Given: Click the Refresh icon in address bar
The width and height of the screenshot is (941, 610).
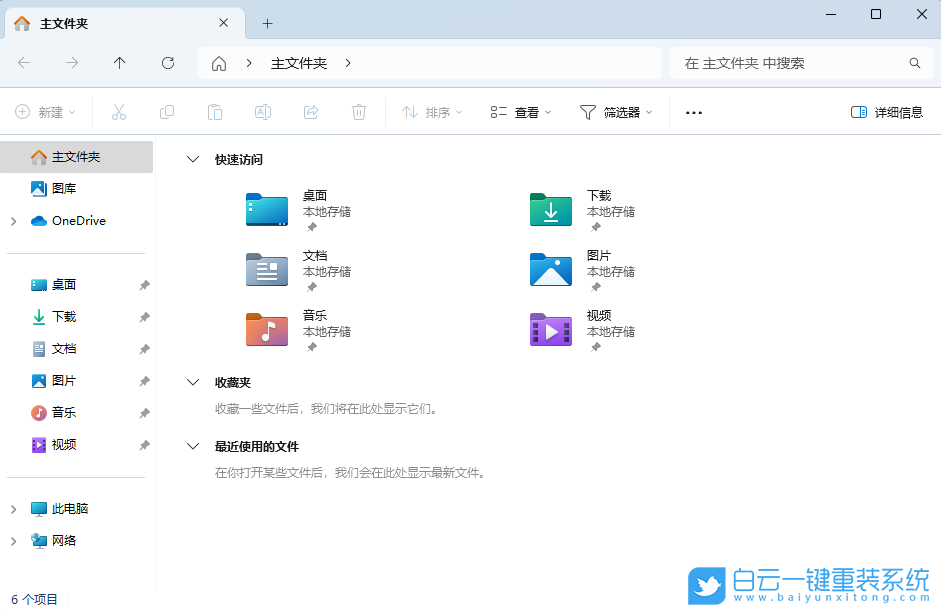Looking at the screenshot, I should click(x=167, y=62).
